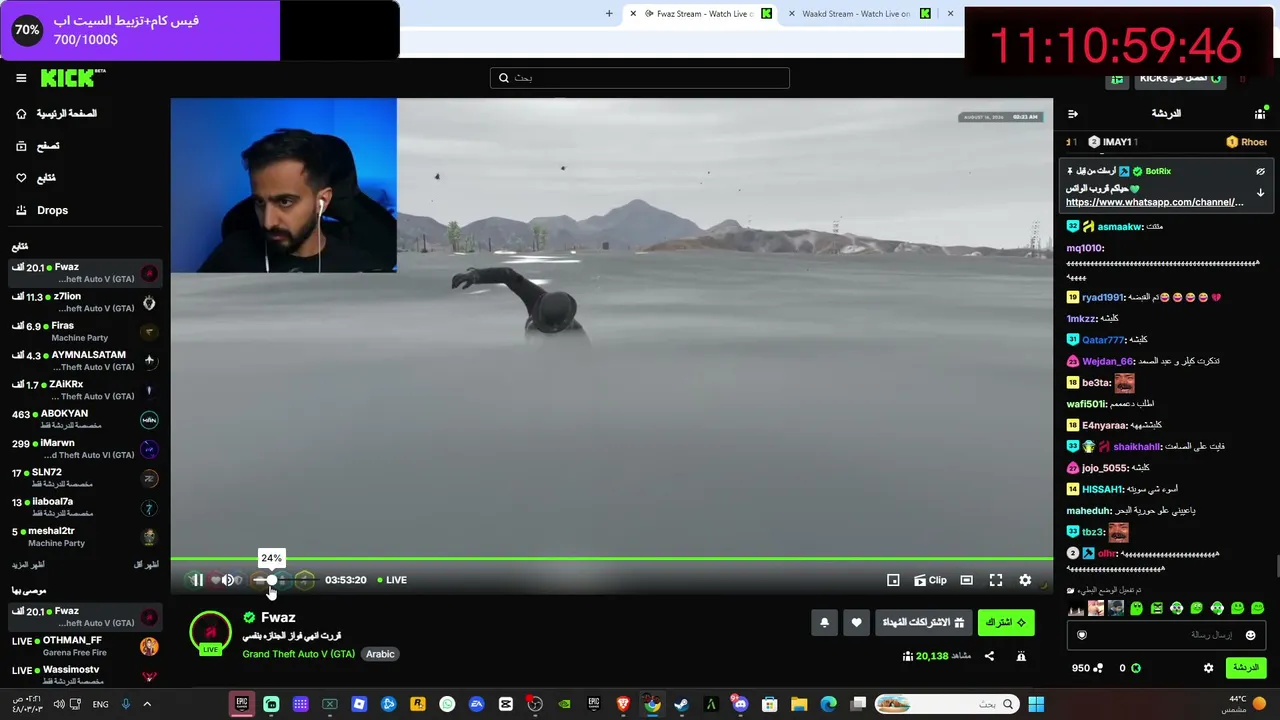Open ryad1991 chat user profile
The height and width of the screenshot is (720, 1280).
1103,297
